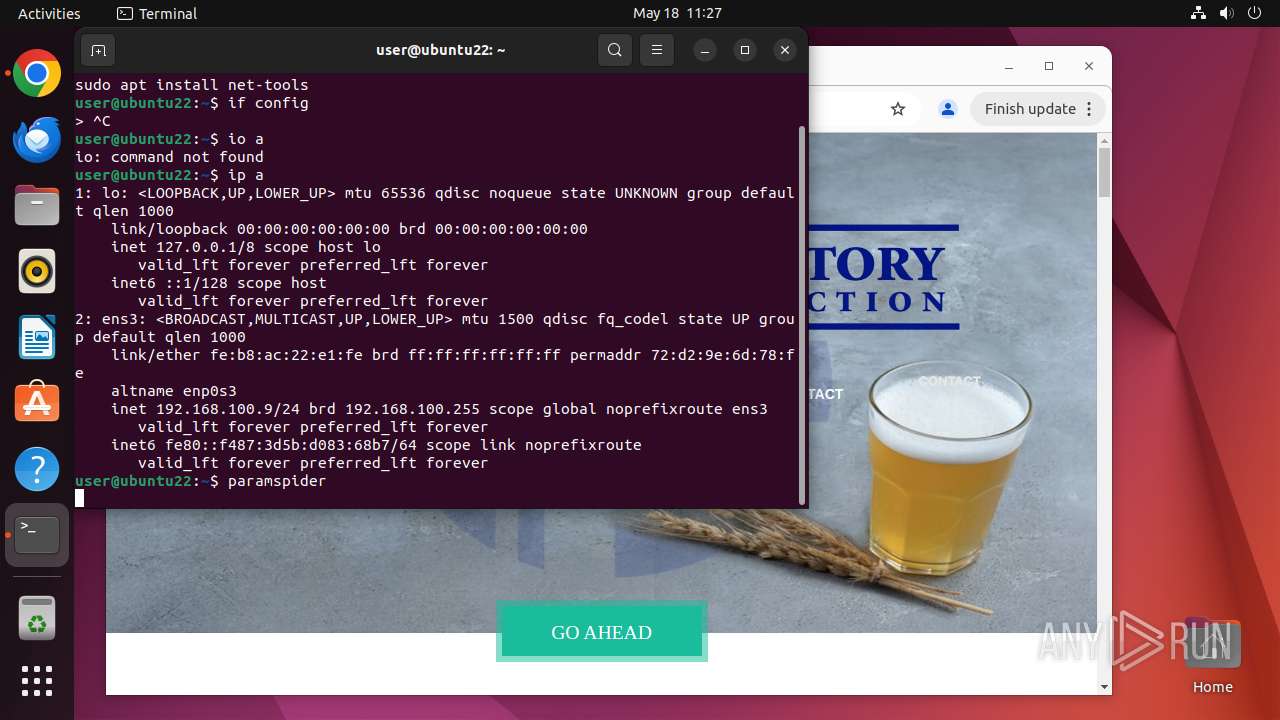
Task: Click the Chrome scrollbar down arrow
Action: coord(1104,687)
